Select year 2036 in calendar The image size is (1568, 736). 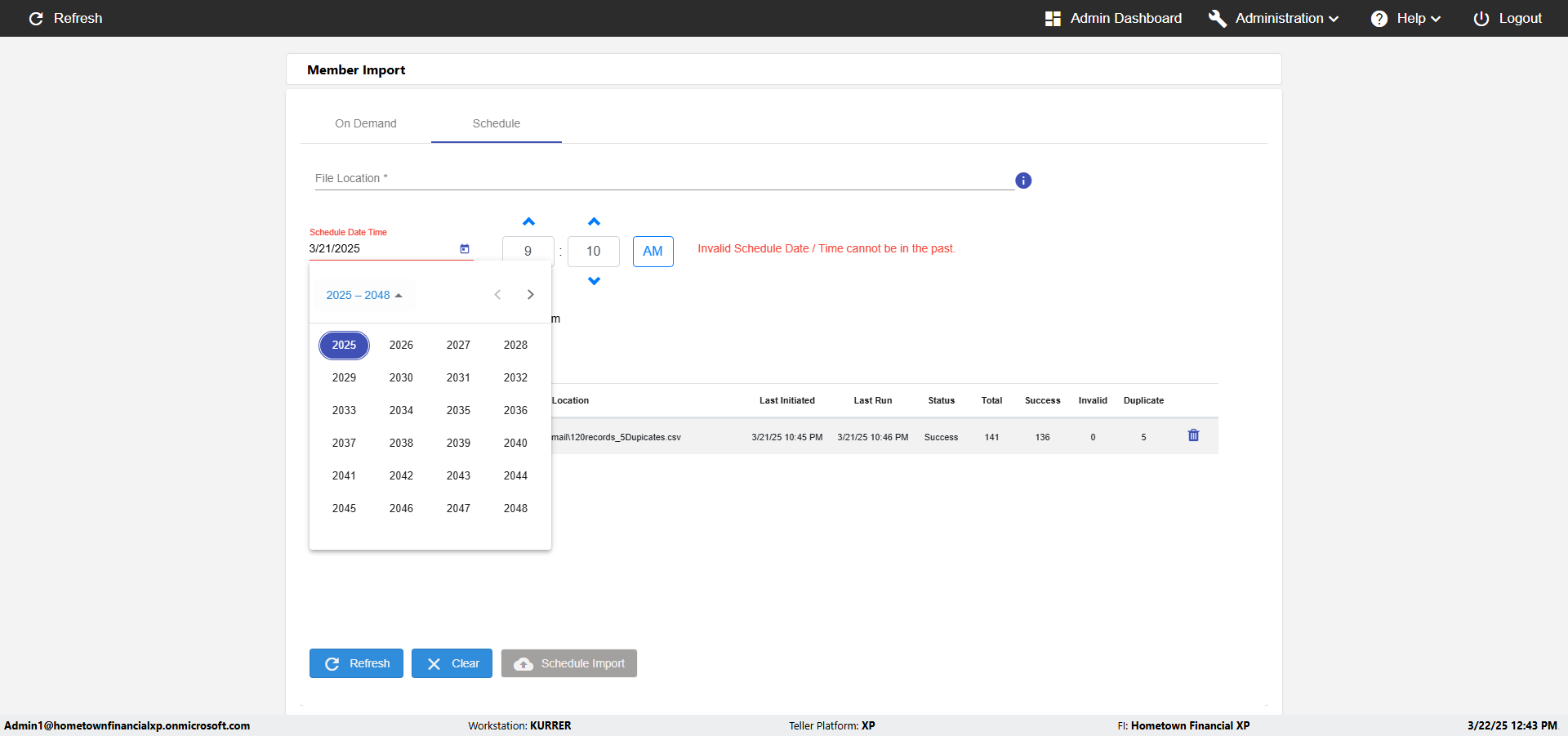pyautogui.click(x=515, y=410)
